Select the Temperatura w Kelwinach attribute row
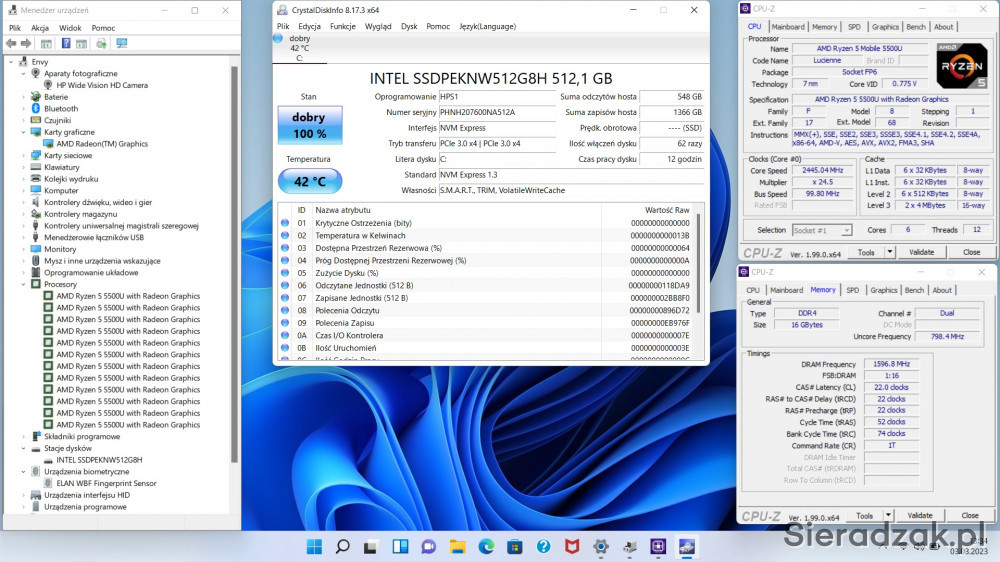This screenshot has height=562, width=1000. click(x=489, y=235)
